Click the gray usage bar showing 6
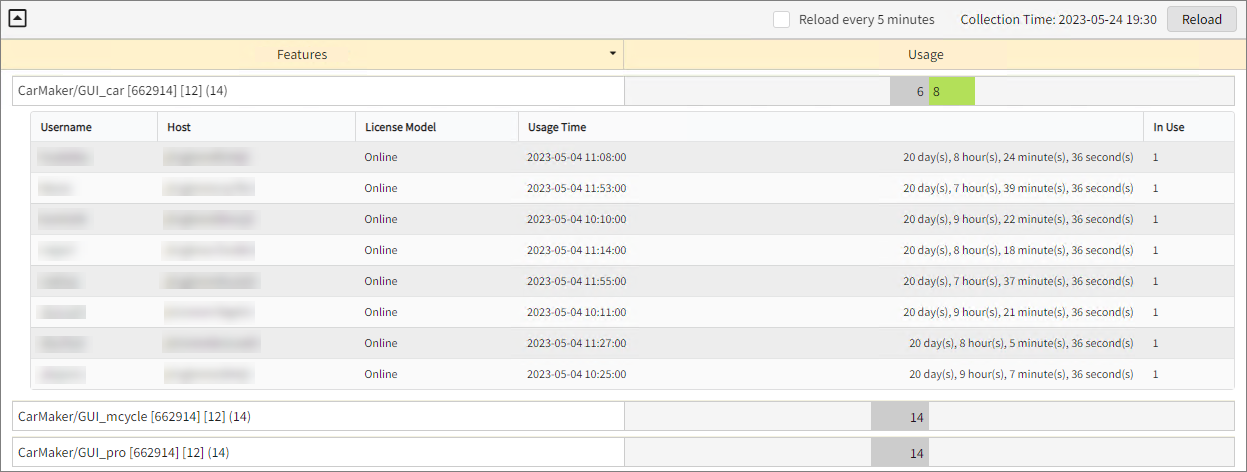Viewport: 1247px width, 472px height. pos(909,91)
